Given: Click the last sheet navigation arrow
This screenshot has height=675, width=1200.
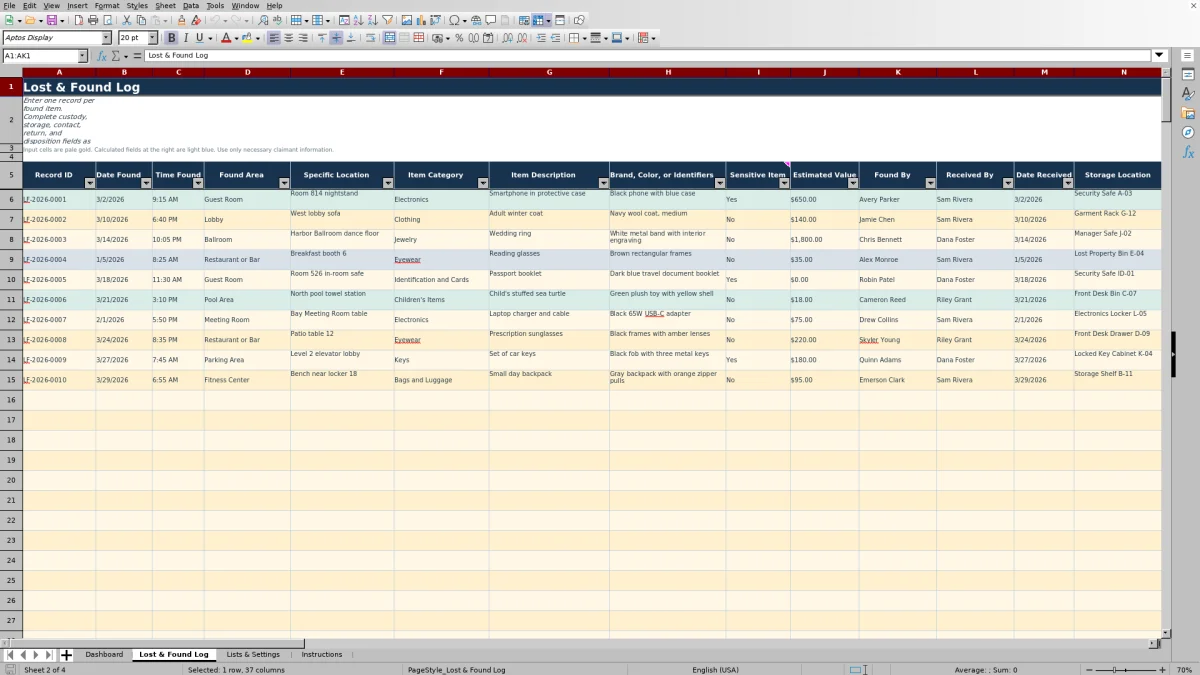Looking at the screenshot, I should [x=50, y=655].
